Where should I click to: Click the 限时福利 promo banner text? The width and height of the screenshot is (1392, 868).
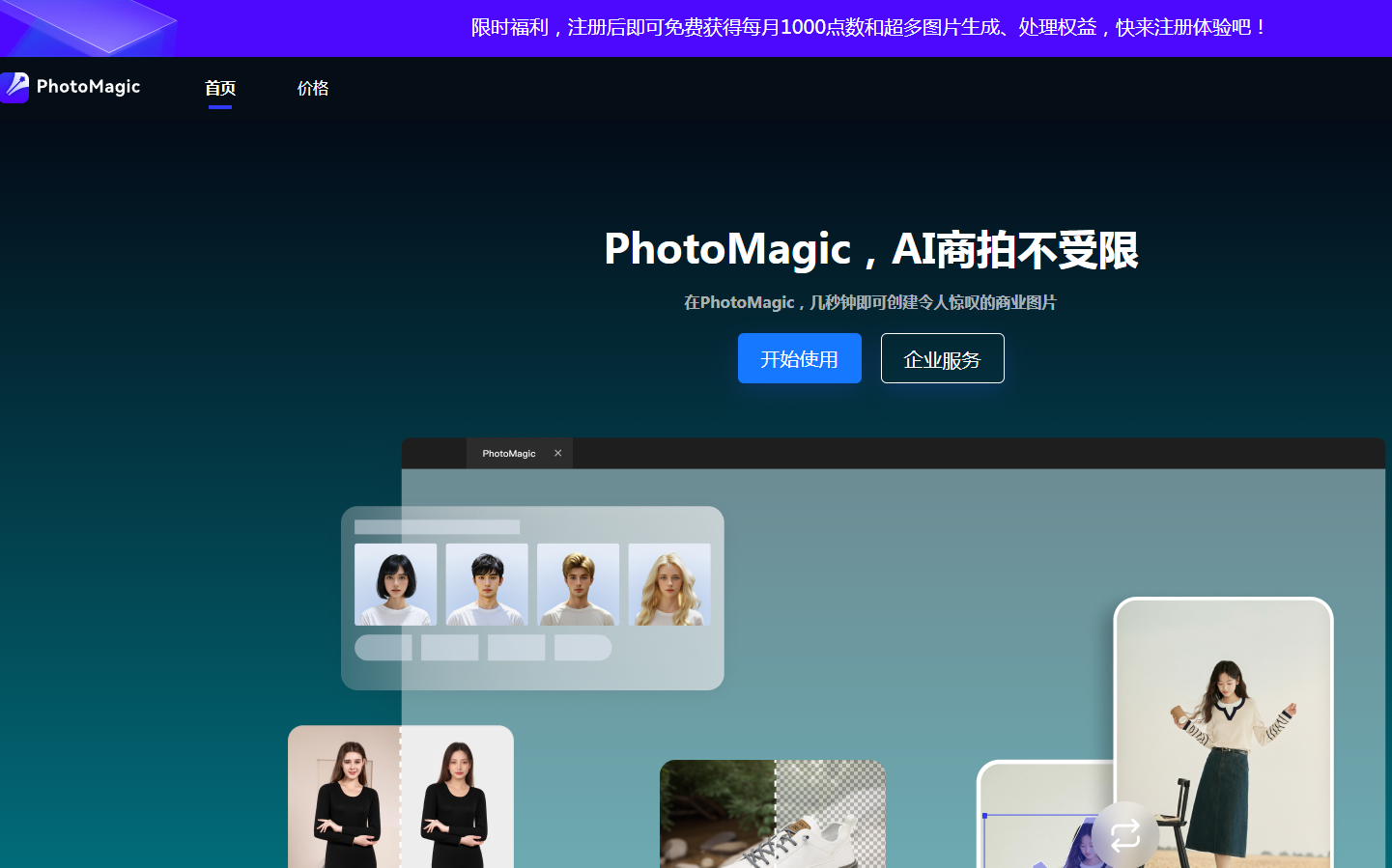(868, 27)
